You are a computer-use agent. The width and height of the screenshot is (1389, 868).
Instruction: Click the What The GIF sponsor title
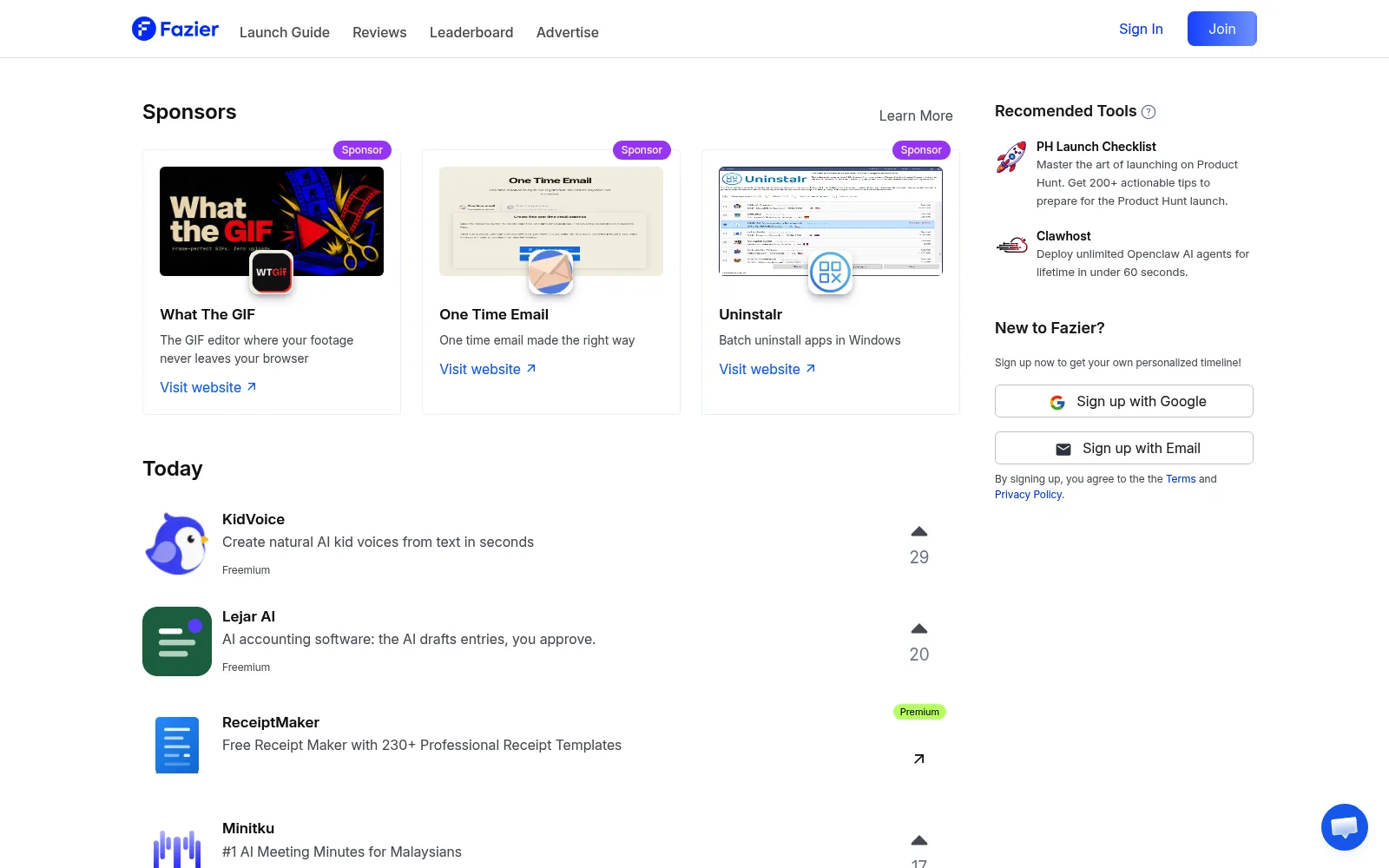click(x=207, y=314)
